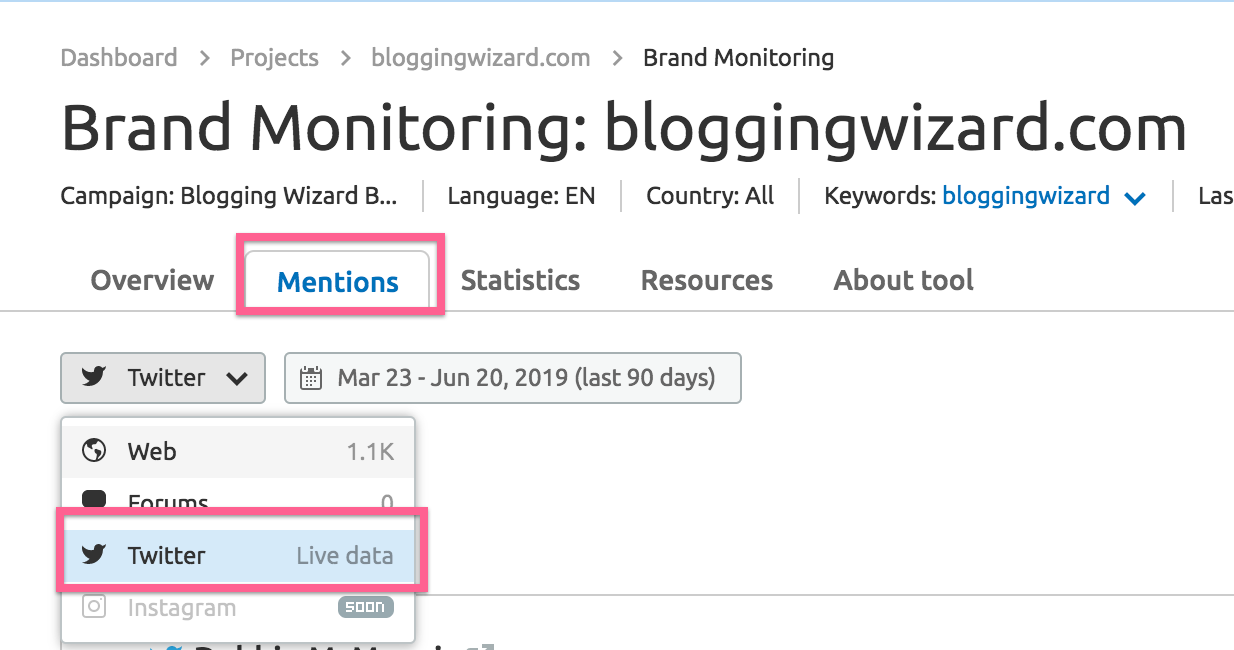Screen dimensions: 1234x650
Task: Click the Twitter bird icon in dropdown list
Action: click(94, 555)
